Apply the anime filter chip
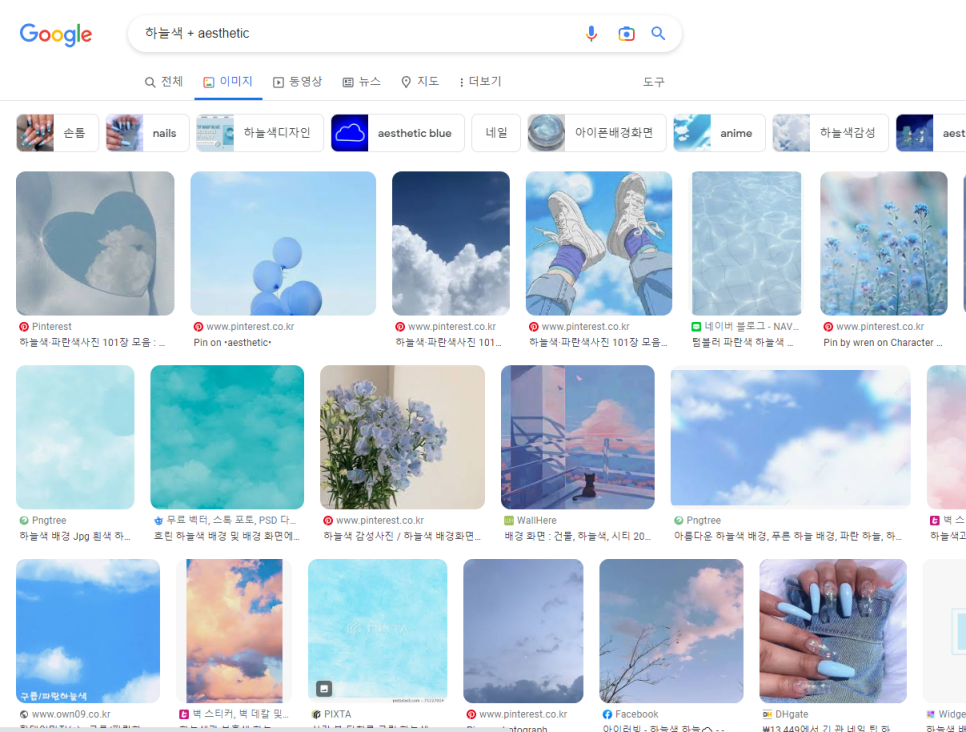966x732 pixels. tap(719, 133)
